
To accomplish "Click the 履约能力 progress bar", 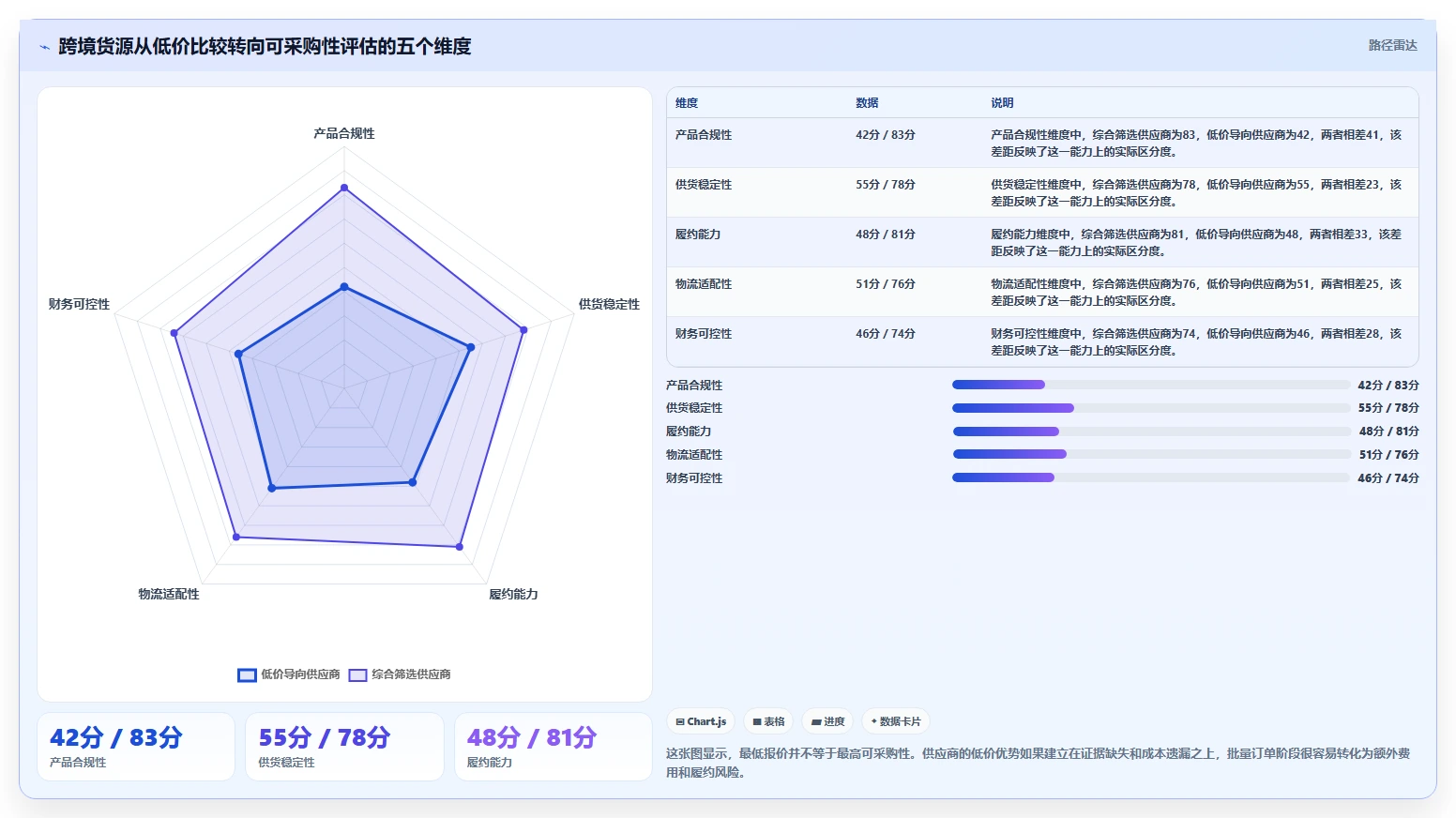I will [1151, 432].
